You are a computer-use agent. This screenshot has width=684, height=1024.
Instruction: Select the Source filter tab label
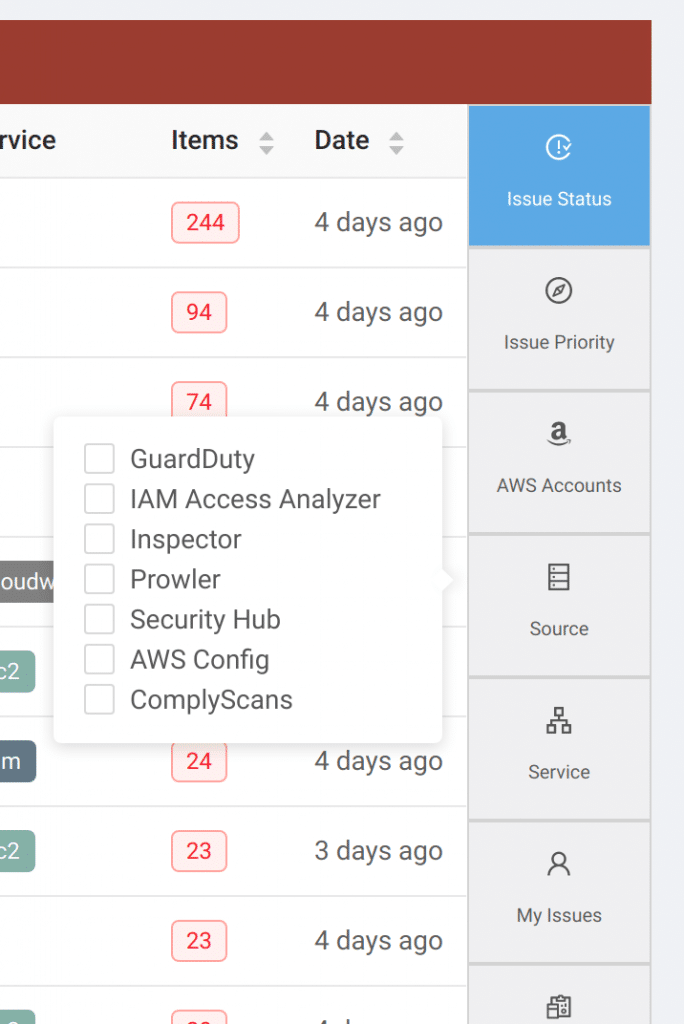[559, 629]
